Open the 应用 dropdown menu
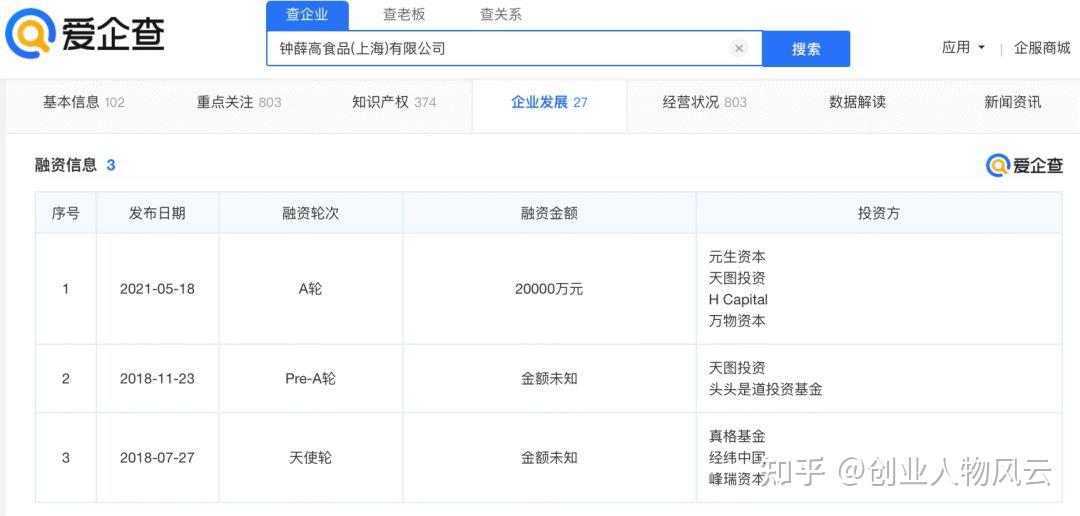The width and height of the screenshot is (1080, 516). coord(964,48)
